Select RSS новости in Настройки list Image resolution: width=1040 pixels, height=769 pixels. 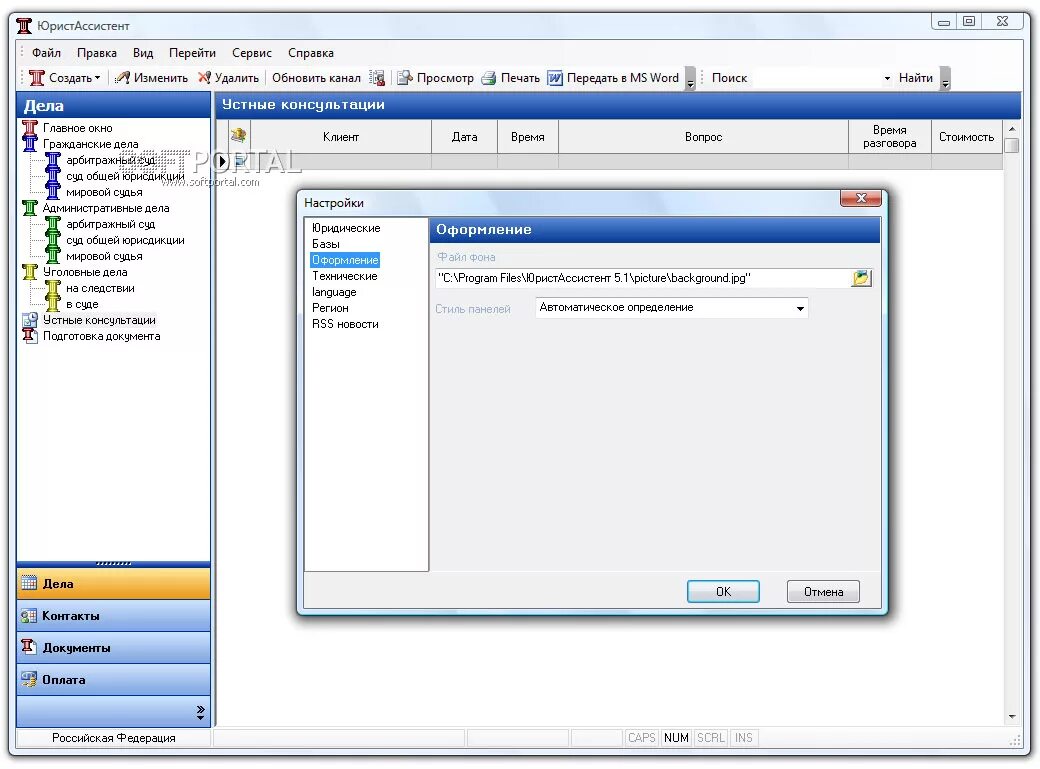click(346, 324)
